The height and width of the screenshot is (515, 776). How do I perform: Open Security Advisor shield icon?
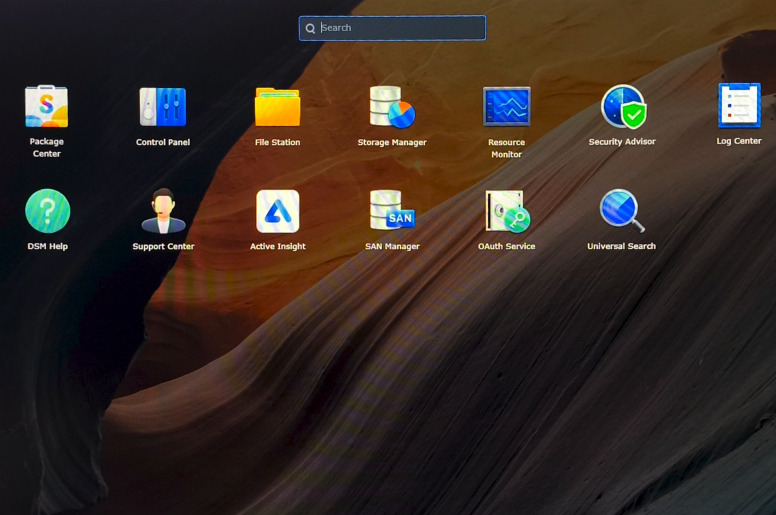[x=624, y=107]
